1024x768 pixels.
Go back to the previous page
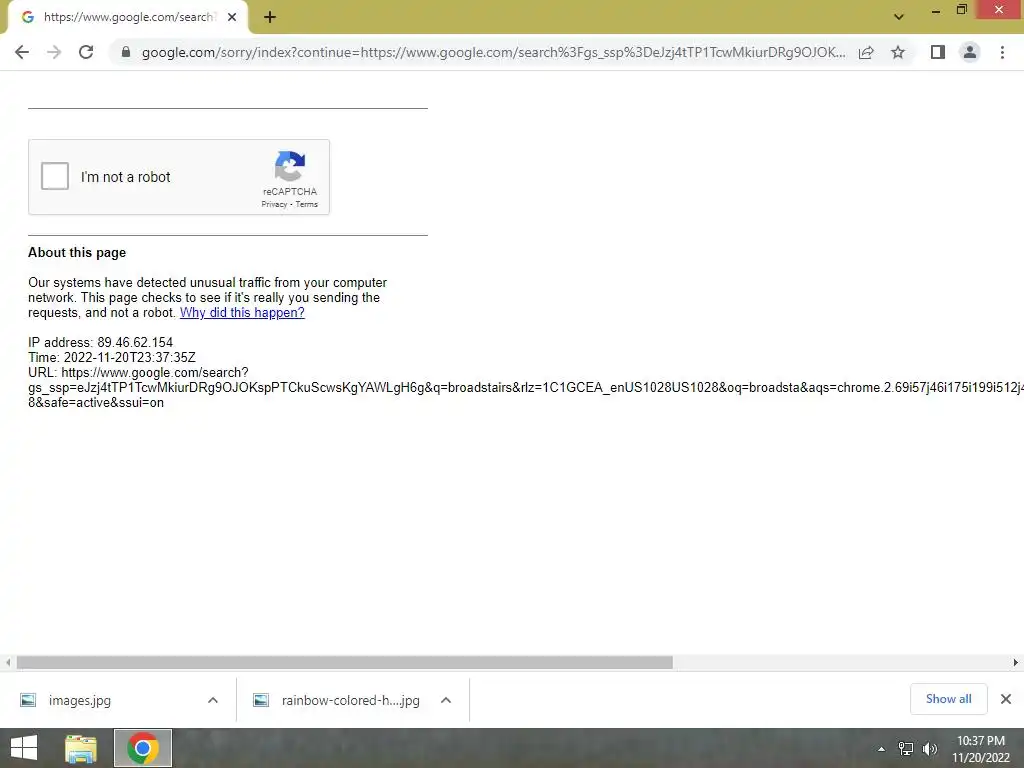[22, 52]
